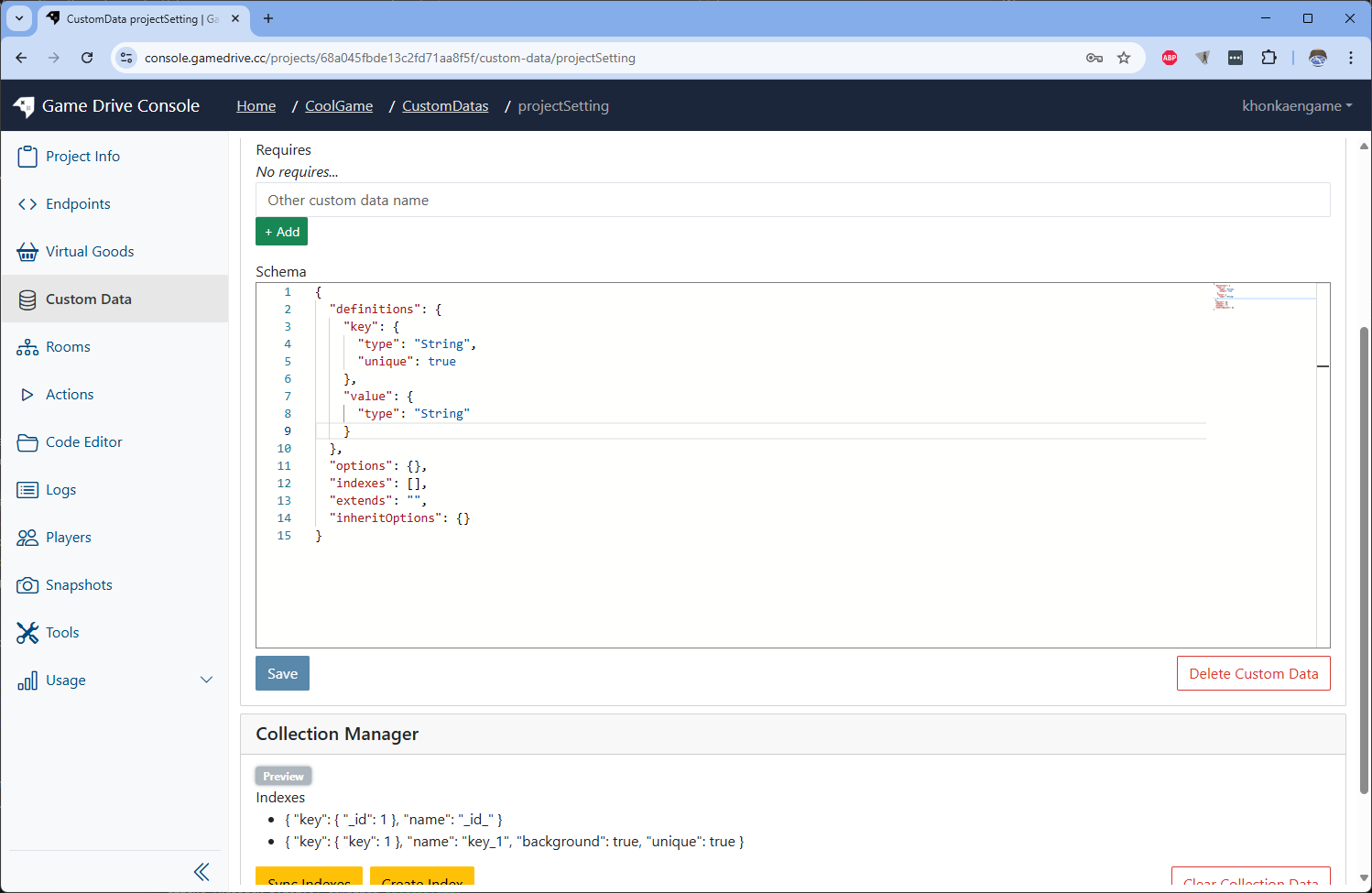
Task: Click the Delete Custom Data button
Action: tap(1253, 672)
